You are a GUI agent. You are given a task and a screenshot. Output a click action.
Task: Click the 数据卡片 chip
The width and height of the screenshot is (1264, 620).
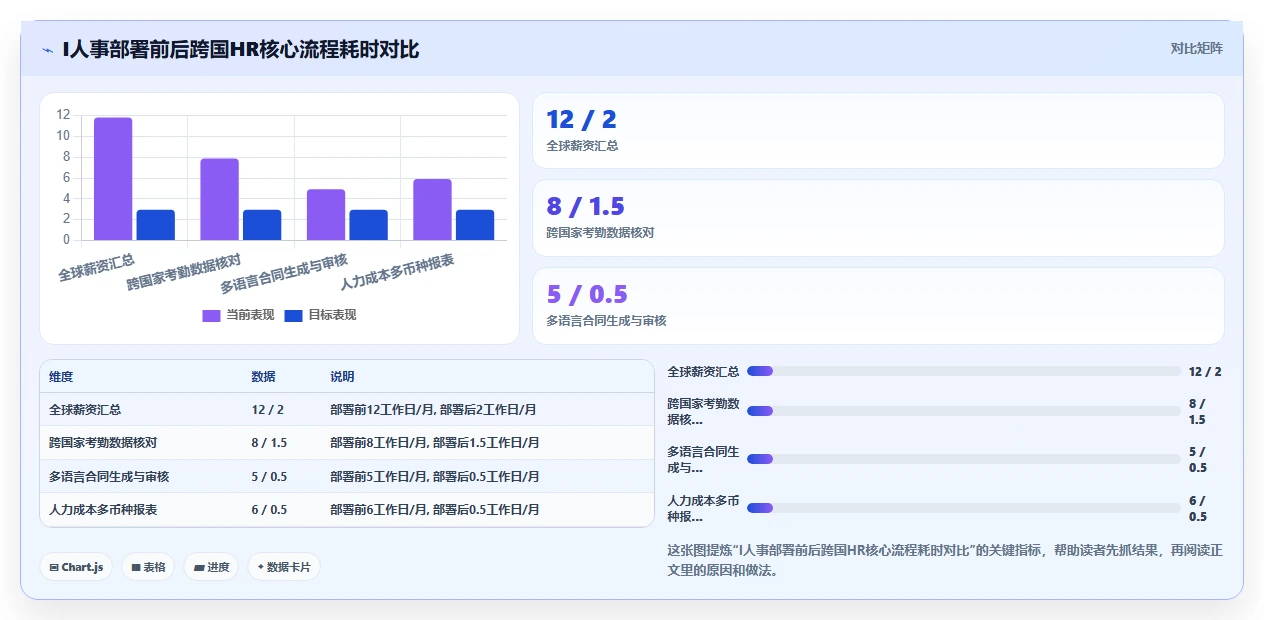(x=284, y=567)
